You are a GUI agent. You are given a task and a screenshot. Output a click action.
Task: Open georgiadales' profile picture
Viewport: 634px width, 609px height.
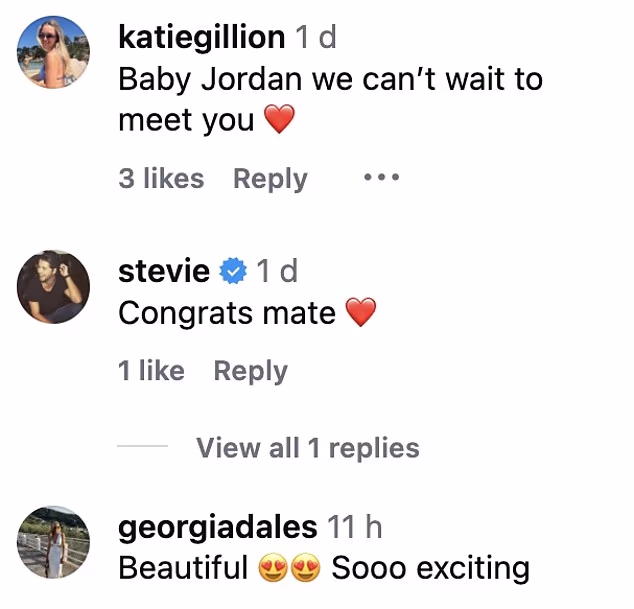pos(54,542)
